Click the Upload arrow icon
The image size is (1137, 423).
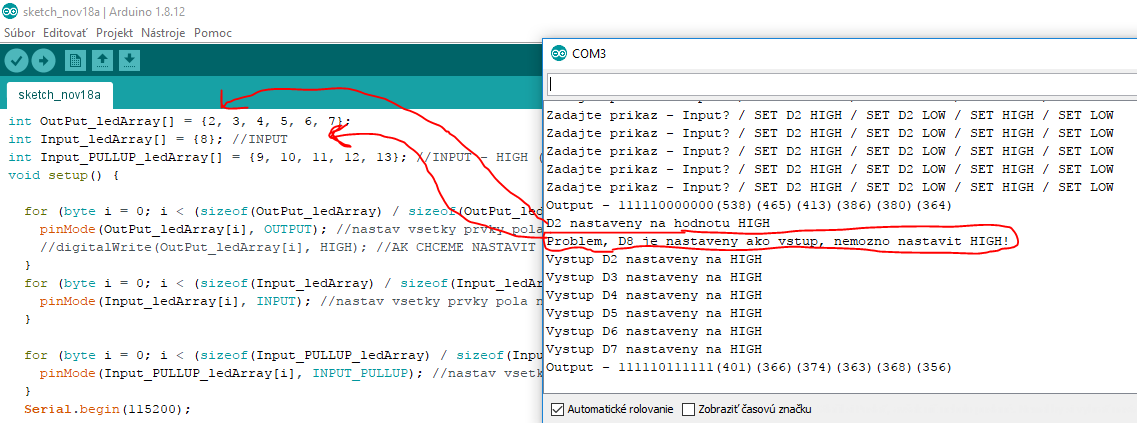pos(43,60)
